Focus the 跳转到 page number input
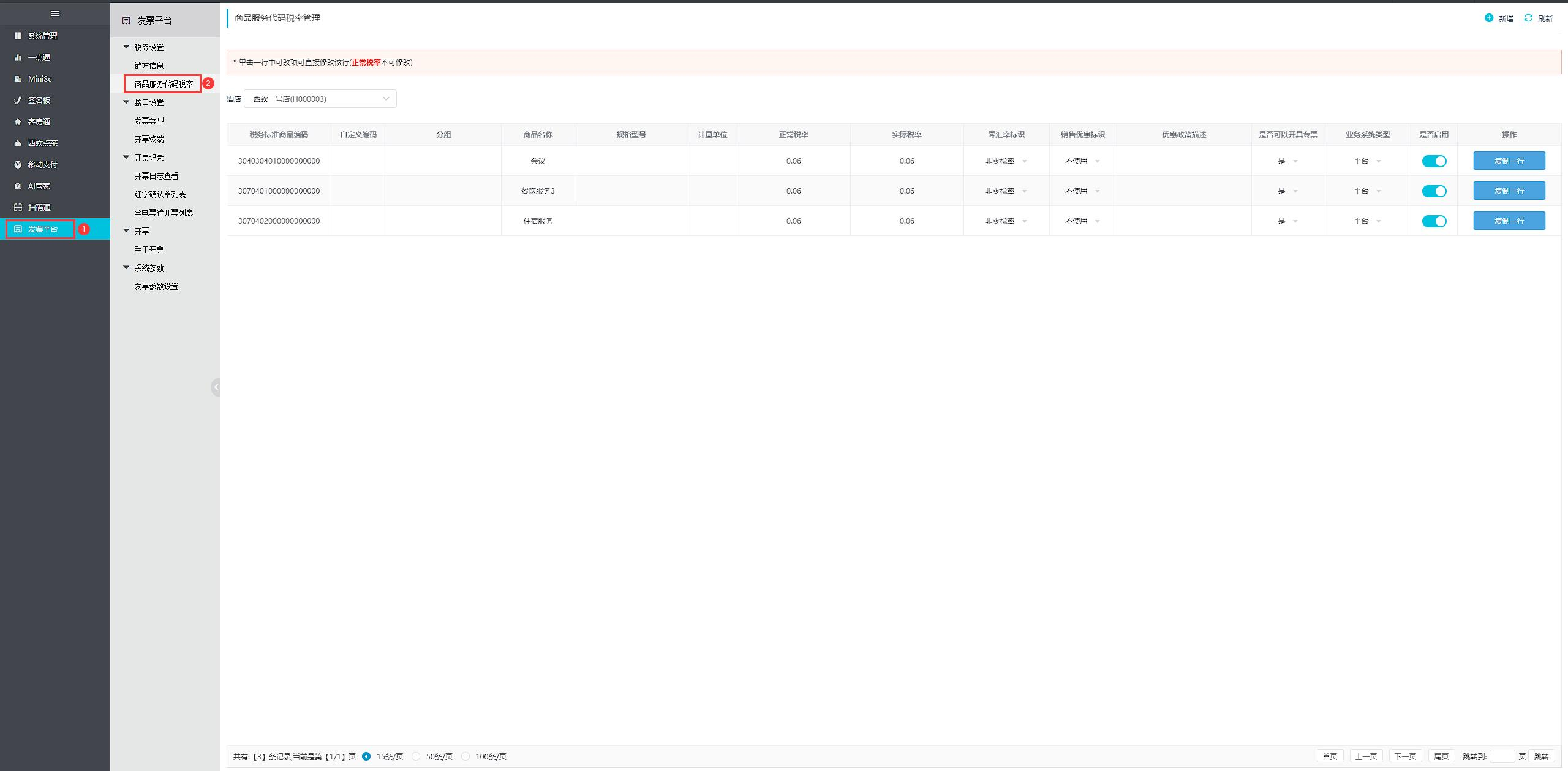1568x771 pixels. pyautogui.click(x=1502, y=756)
